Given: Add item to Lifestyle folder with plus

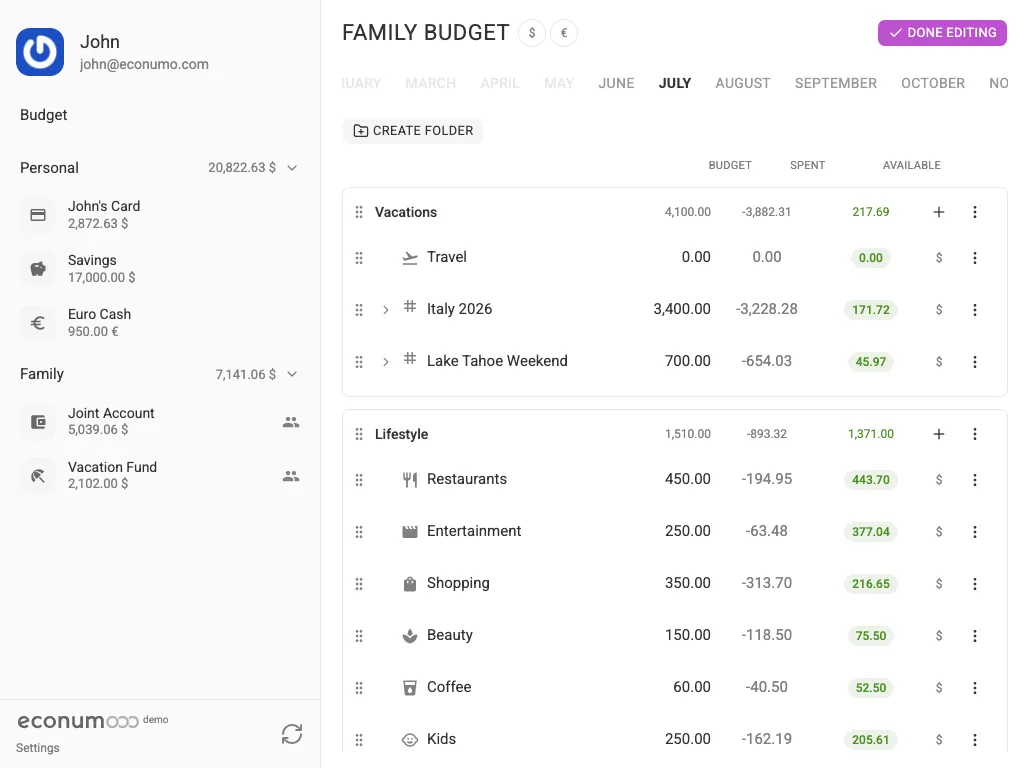Looking at the screenshot, I should click(x=938, y=434).
